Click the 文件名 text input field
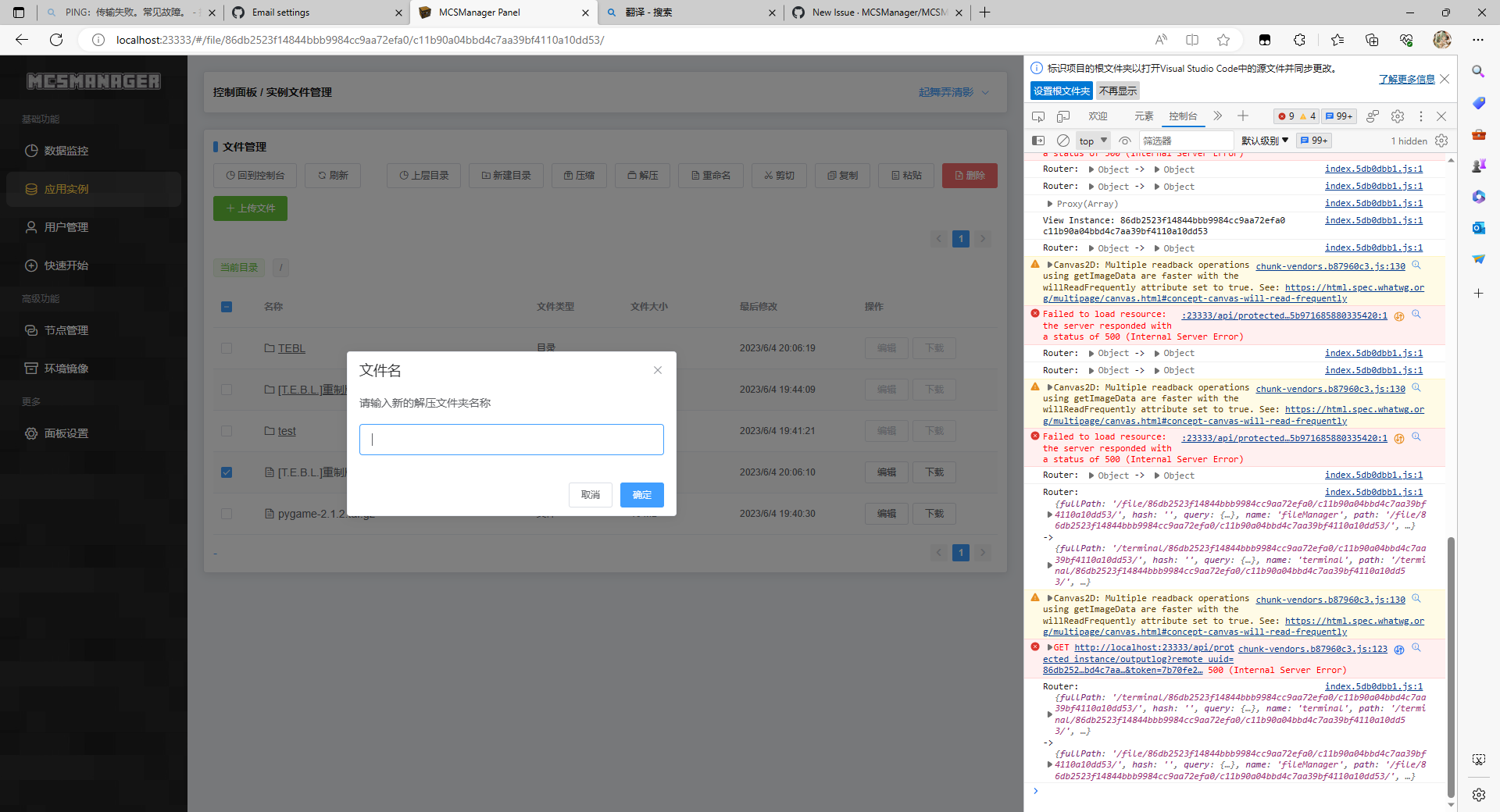The width and height of the screenshot is (1500, 812). 511,439
